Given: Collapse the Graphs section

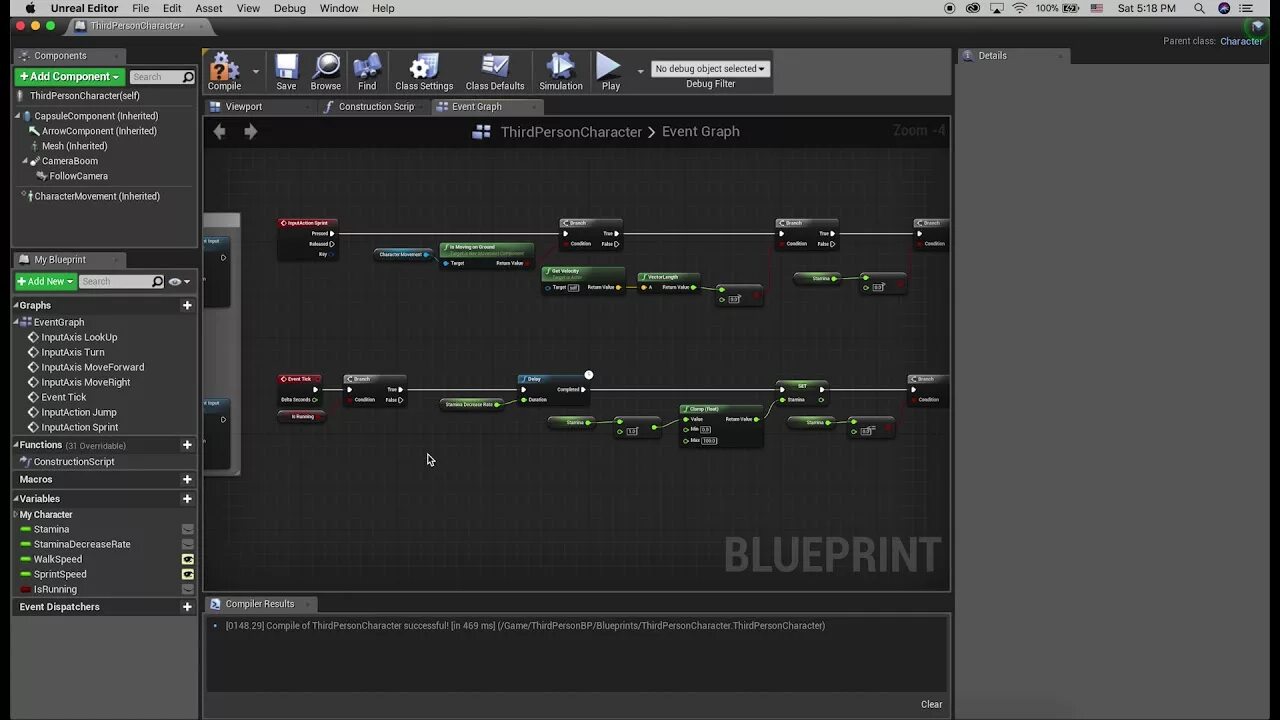Looking at the screenshot, I should coord(16,305).
